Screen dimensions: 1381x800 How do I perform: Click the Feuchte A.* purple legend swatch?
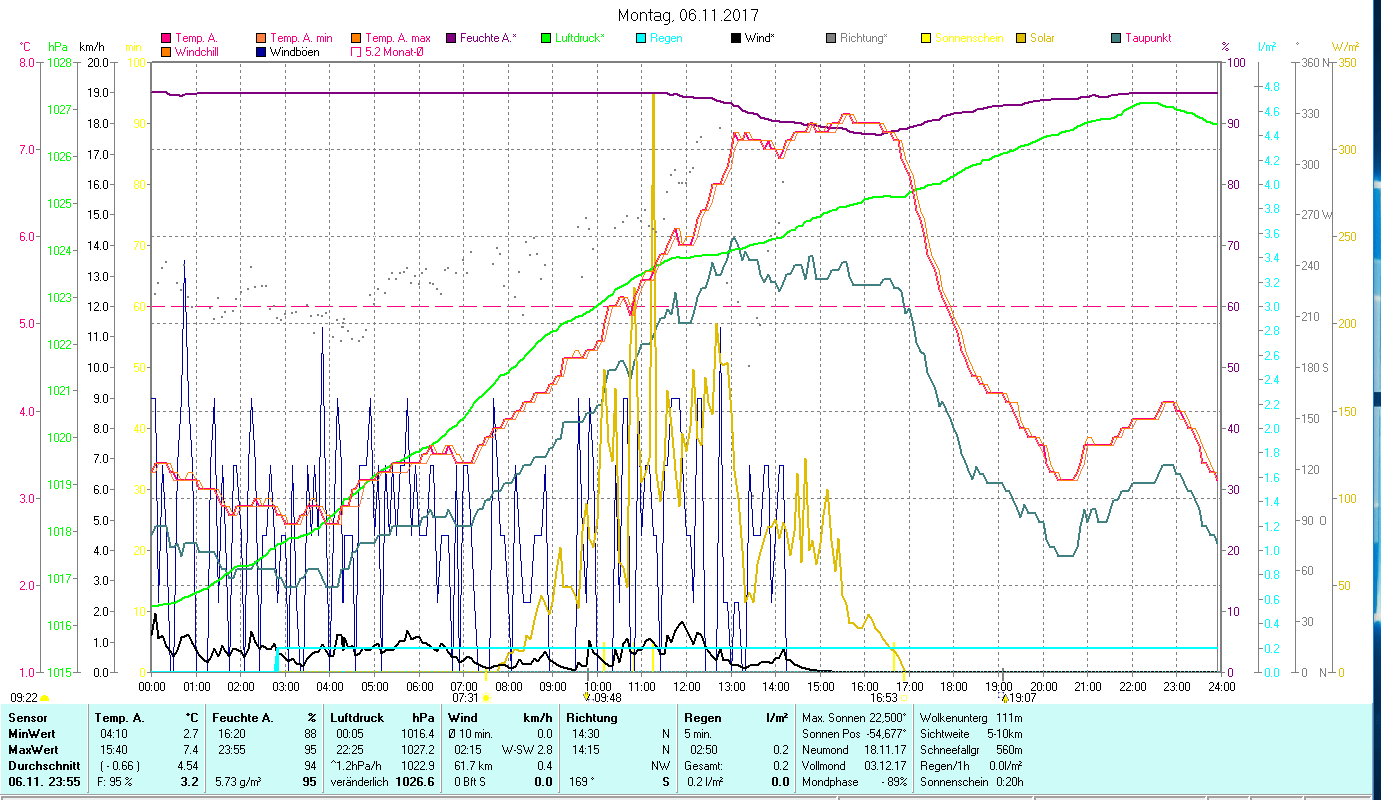(450, 38)
